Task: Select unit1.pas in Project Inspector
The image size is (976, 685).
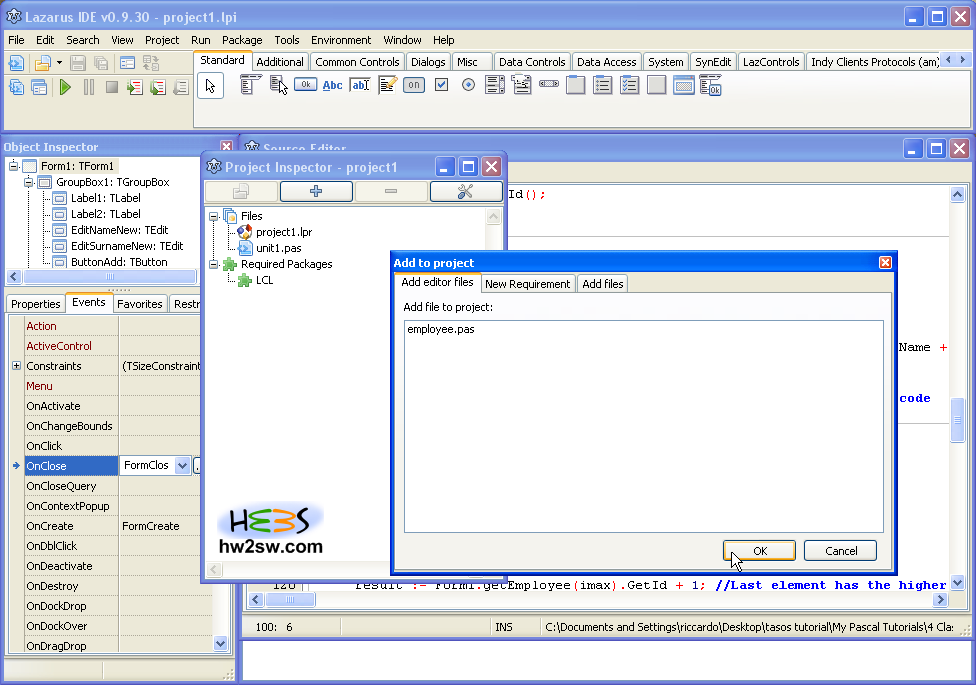Action: 279,248
